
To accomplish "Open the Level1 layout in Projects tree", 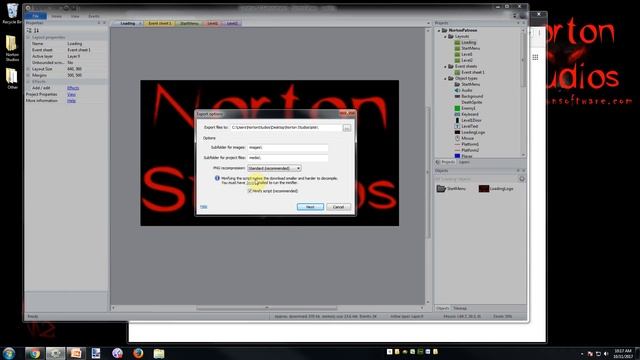I will (467, 54).
